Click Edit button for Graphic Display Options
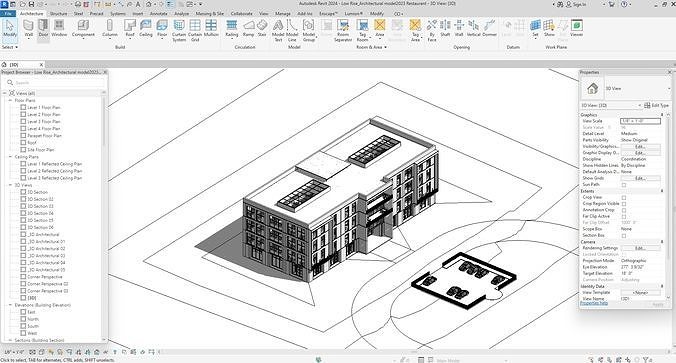The height and width of the screenshot is (363, 676). 640,153
